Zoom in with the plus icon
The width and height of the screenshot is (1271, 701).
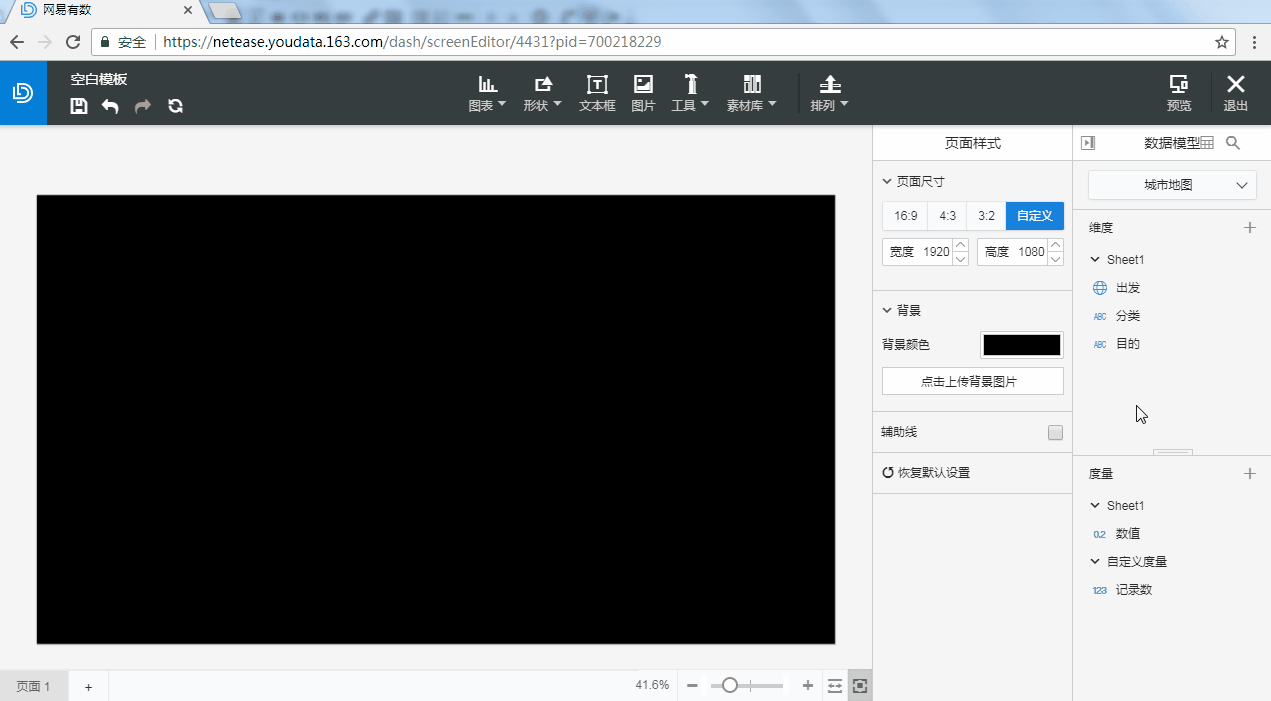pyautogui.click(x=808, y=685)
